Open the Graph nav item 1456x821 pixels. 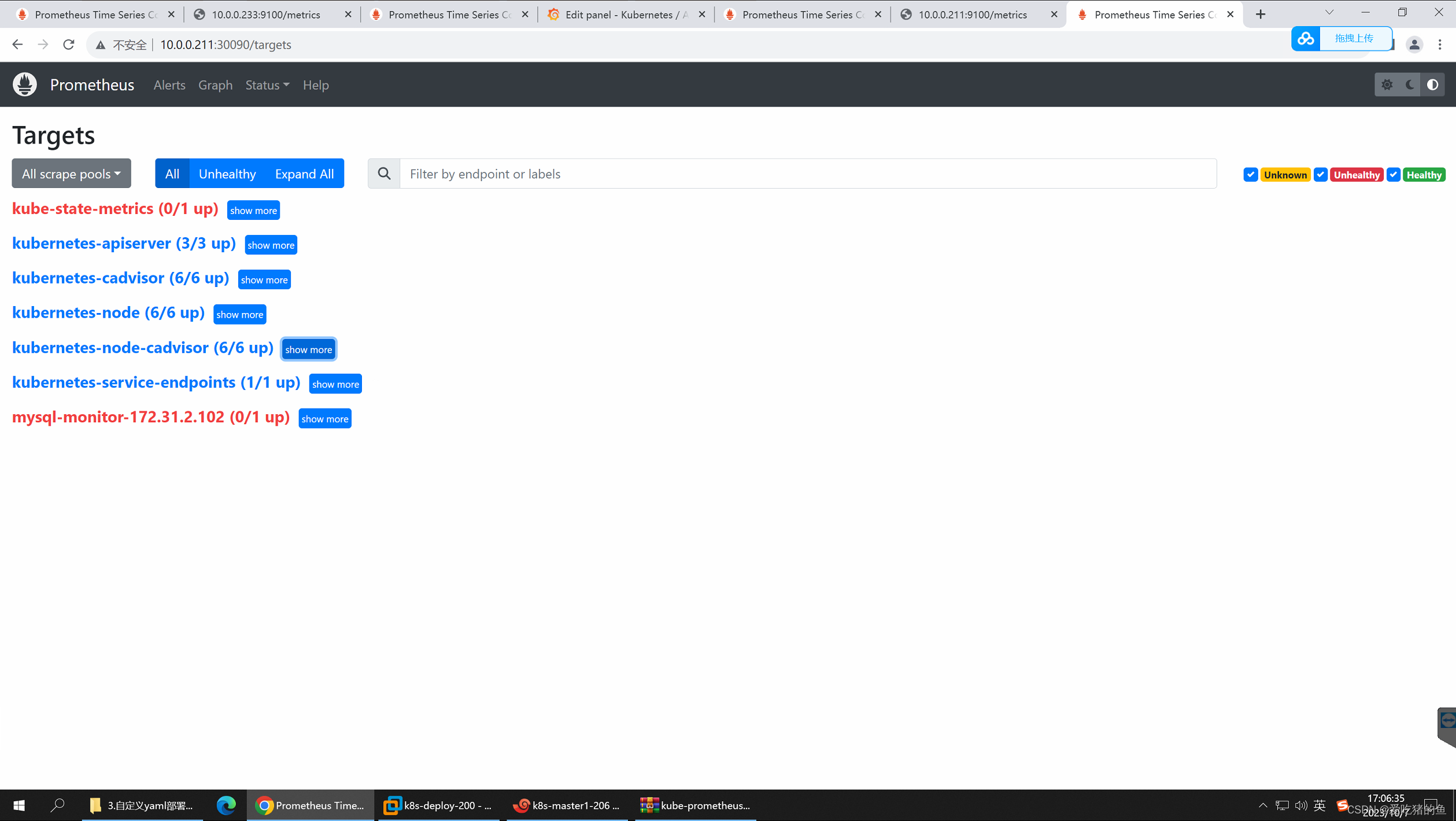click(x=215, y=85)
